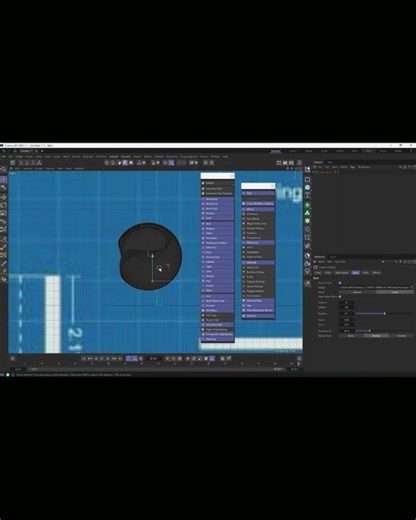Switch to the Takes tab
The width and height of the screenshot is (416, 520).
[330, 162]
